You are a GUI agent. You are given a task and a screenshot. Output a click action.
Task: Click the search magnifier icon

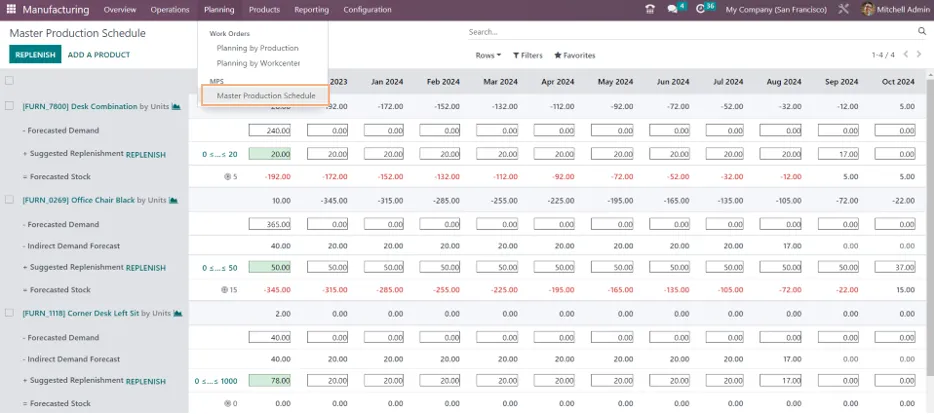(x=922, y=32)
